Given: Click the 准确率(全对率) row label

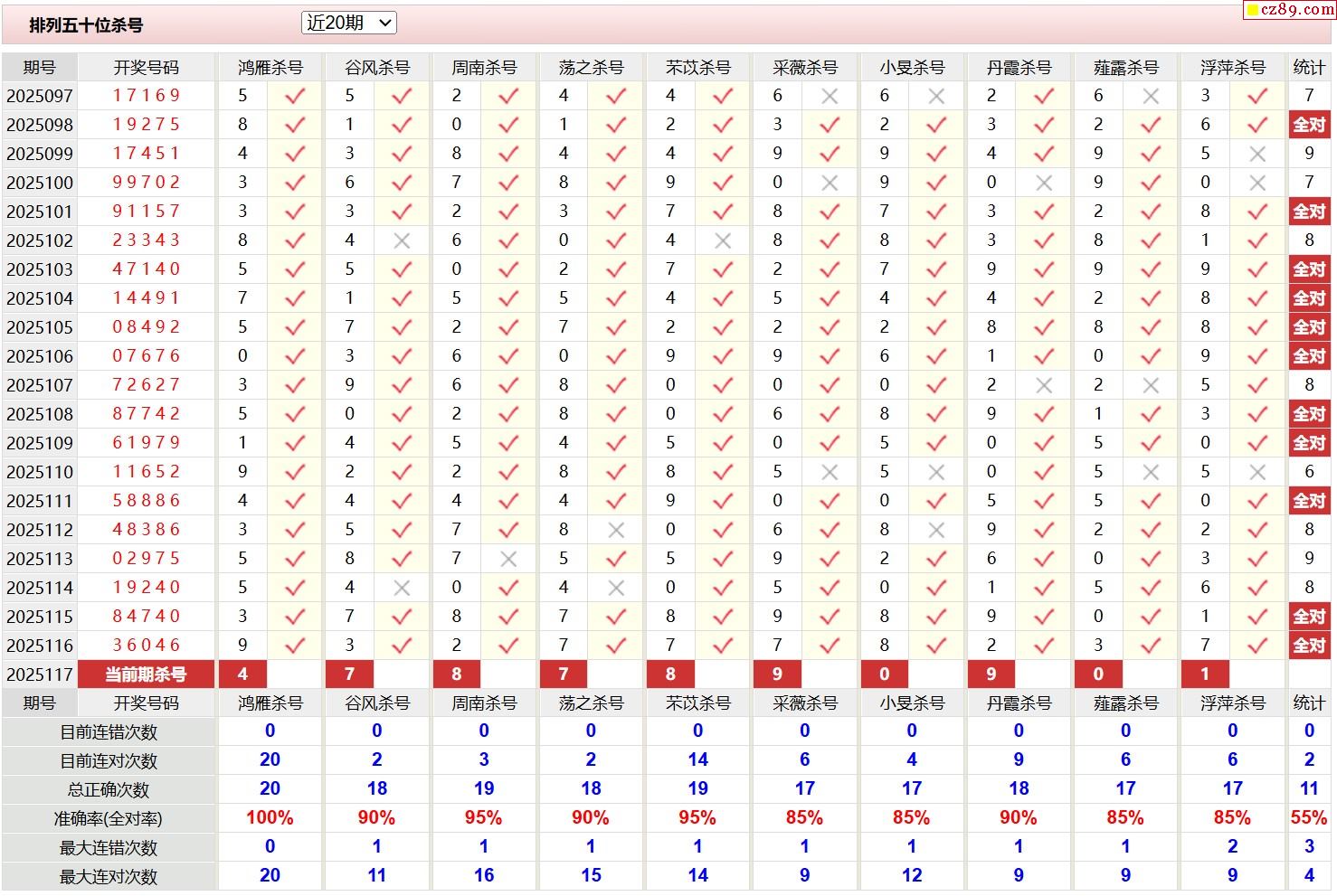Looking at the screenshot, I should pos(109,819).
